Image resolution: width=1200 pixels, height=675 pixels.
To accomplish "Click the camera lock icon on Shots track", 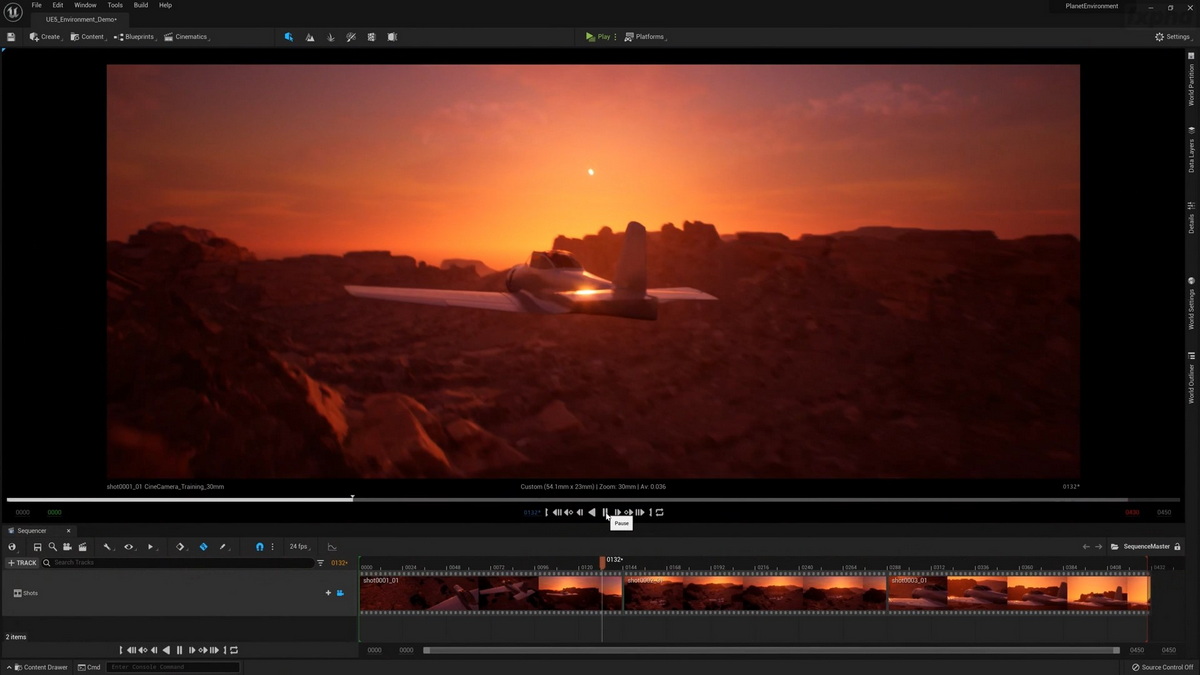I will pos(340,593).
